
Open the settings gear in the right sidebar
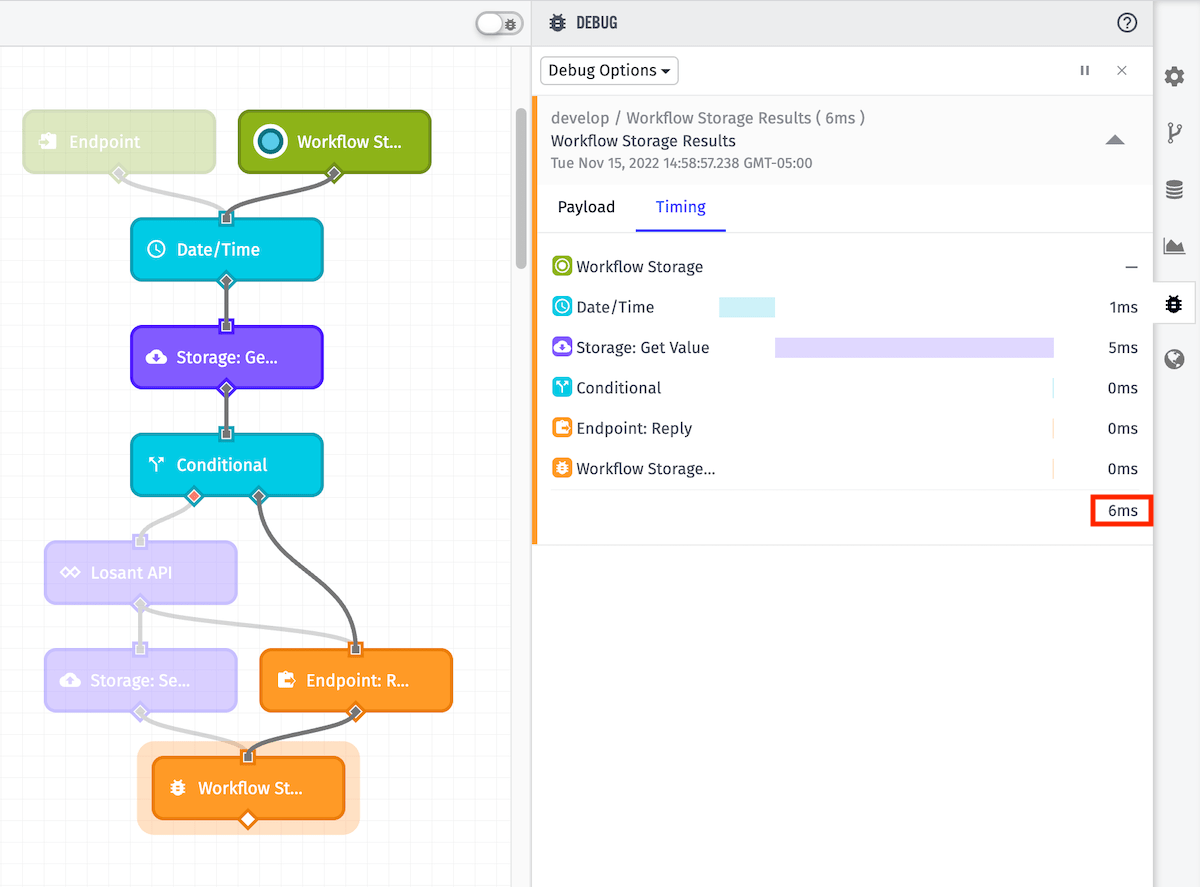[x=1174, y=76]
